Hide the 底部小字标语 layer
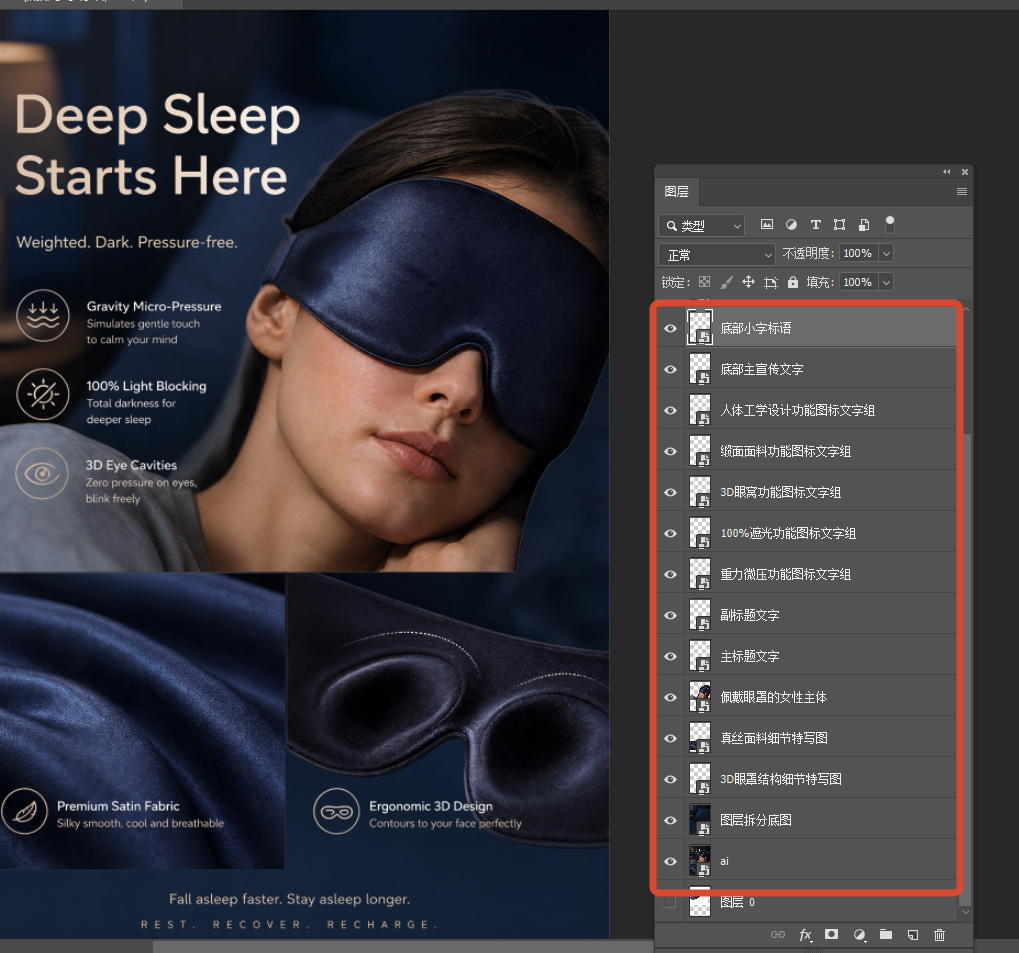This screenshot has height=953, width=1019. [671, 328]
